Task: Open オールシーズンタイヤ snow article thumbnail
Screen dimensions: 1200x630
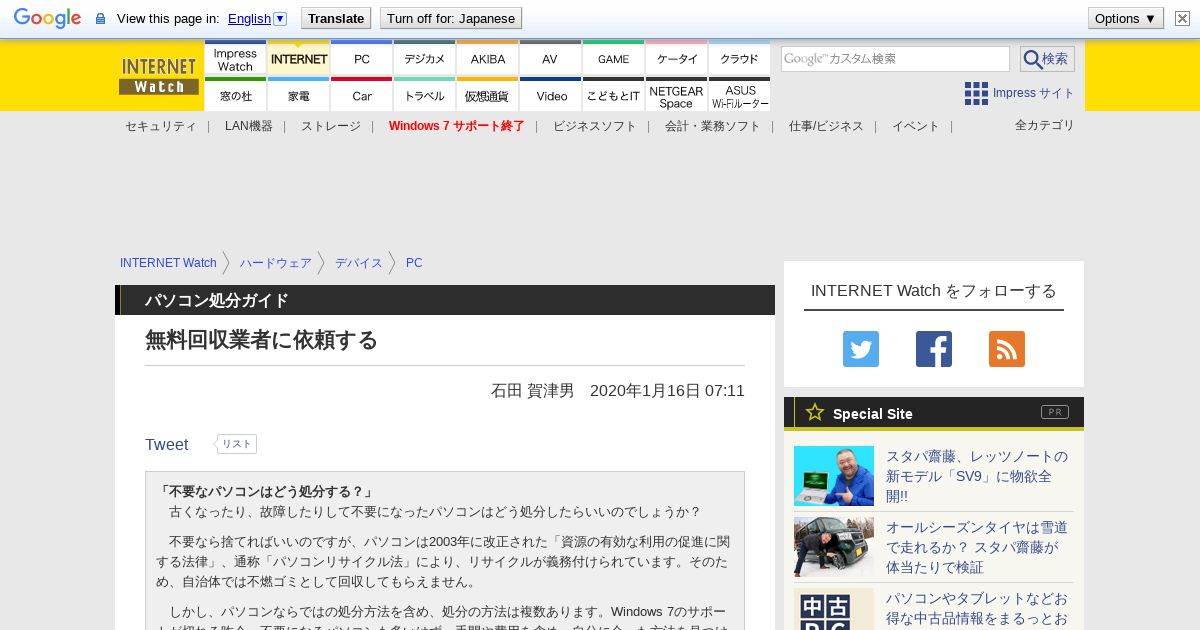Action: pyautogui.click(x=834, y=547)
